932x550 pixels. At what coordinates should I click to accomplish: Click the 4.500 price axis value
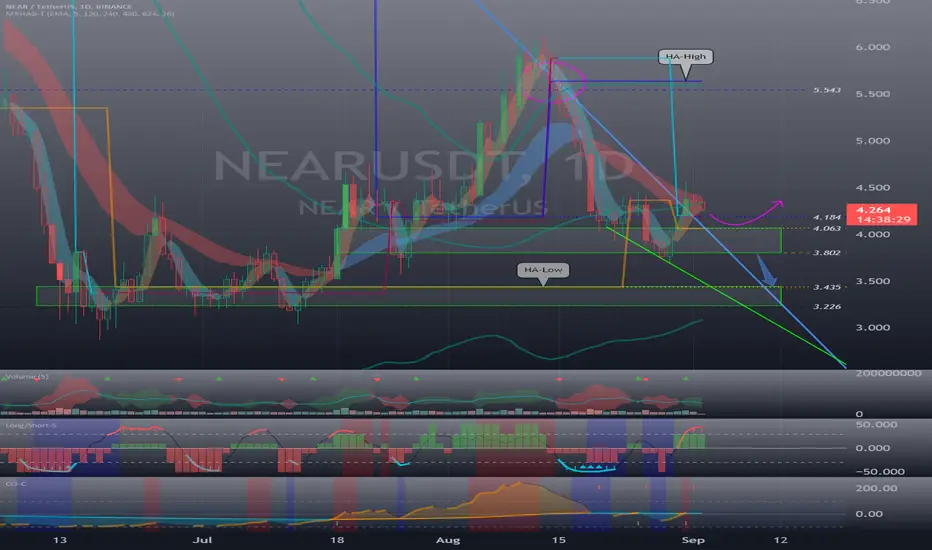pyautogui.click(x=873, y=187)
